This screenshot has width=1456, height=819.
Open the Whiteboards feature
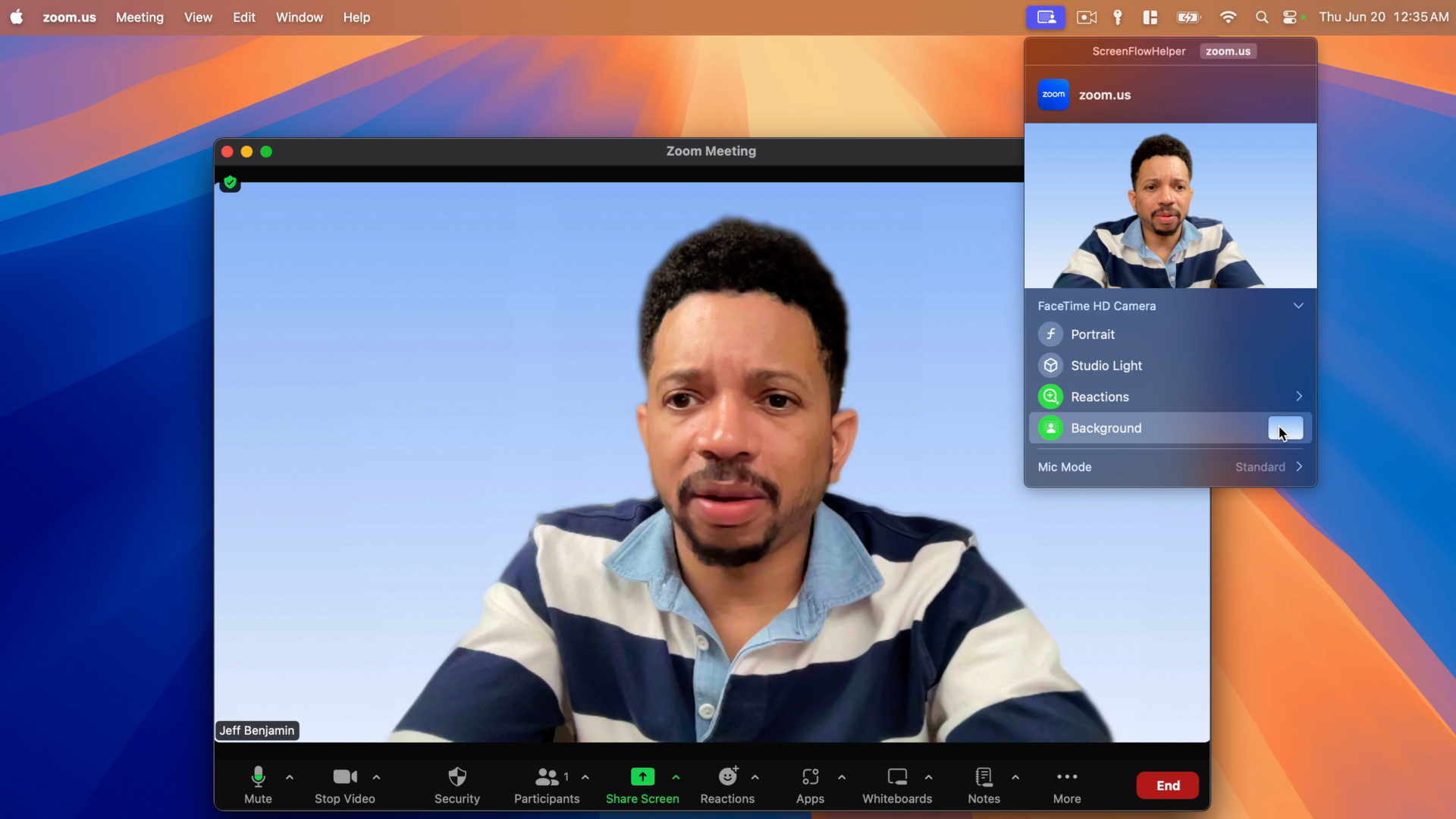tap(897, 785)
